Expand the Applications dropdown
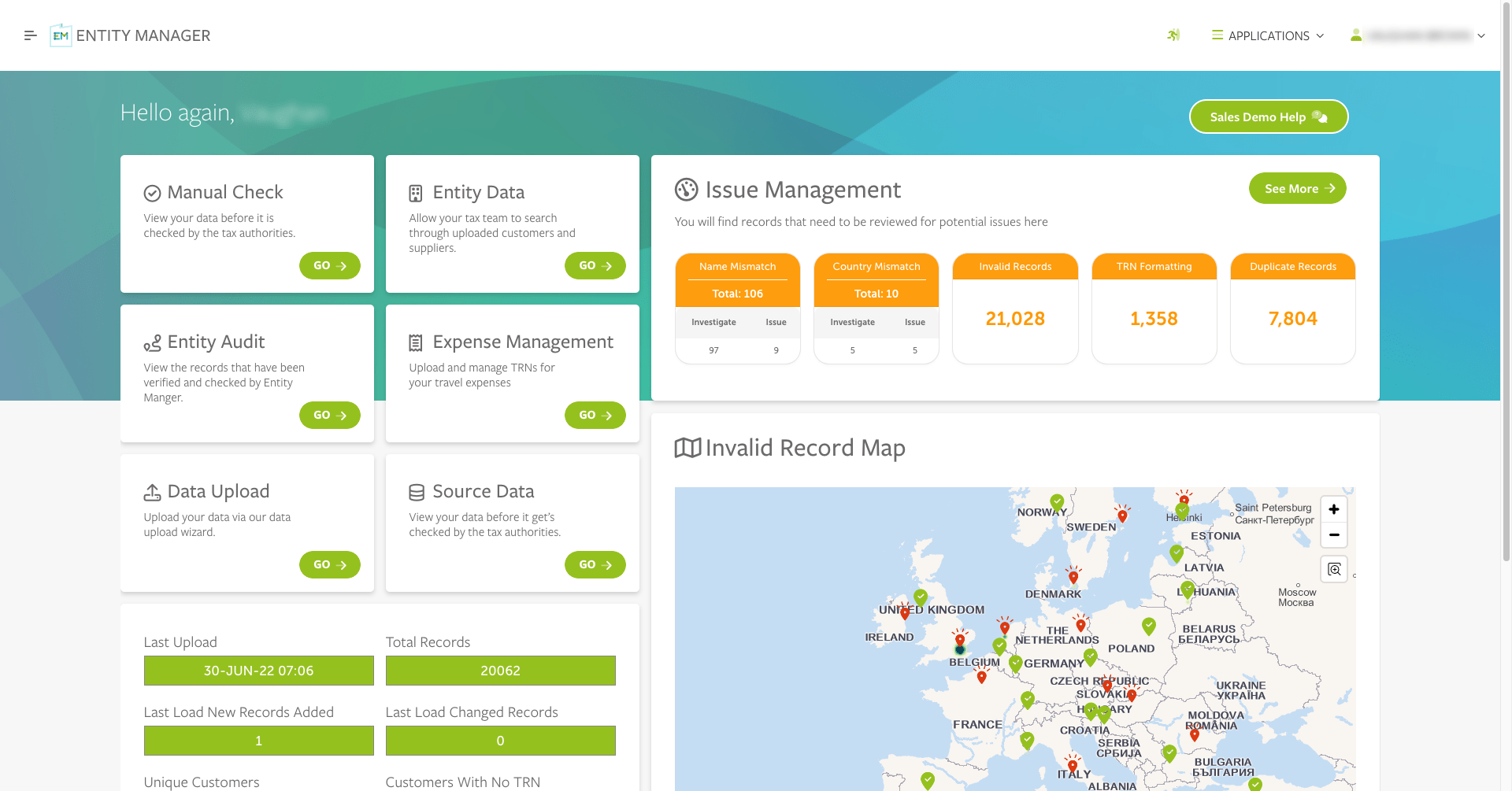The height and width of the screenshot is (791, 1512). [x=1268, y=35]
